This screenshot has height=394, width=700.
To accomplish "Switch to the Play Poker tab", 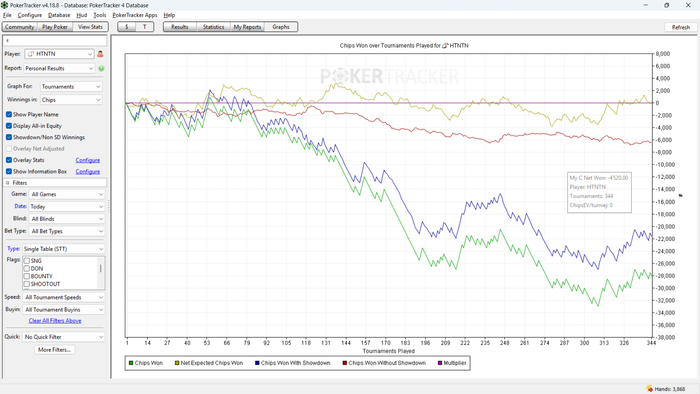I will tap(55, 27).
